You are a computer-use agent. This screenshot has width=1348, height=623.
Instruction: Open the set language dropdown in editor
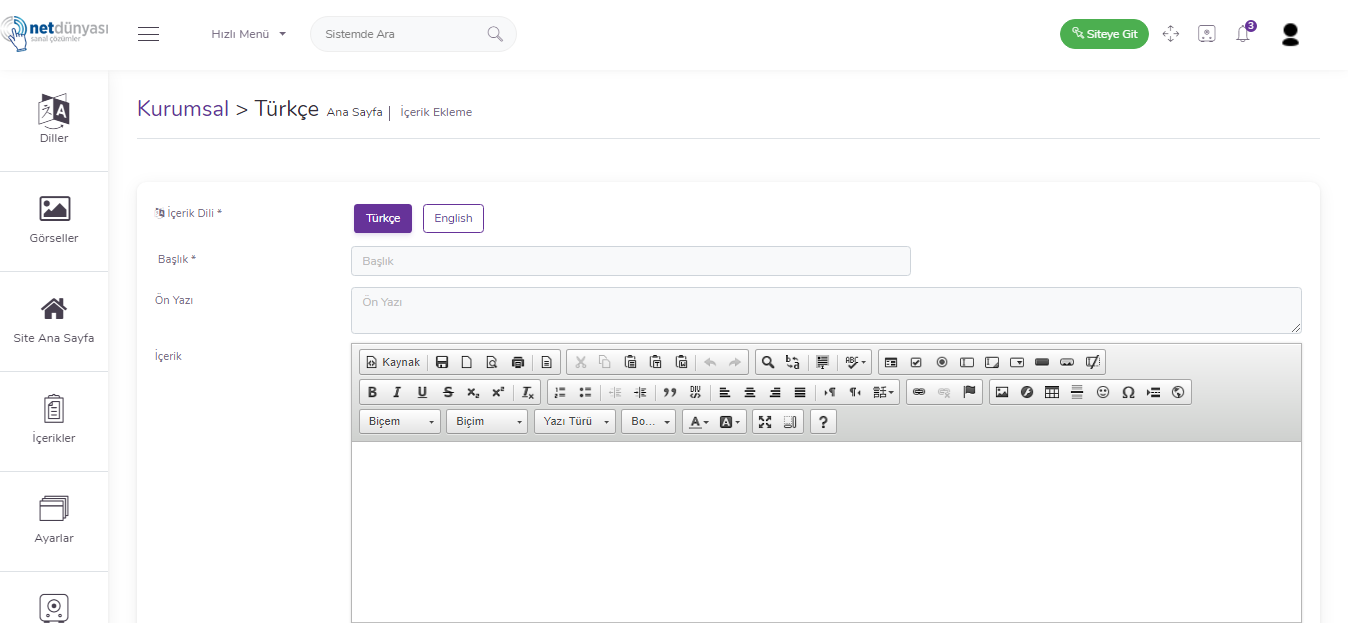884,392
